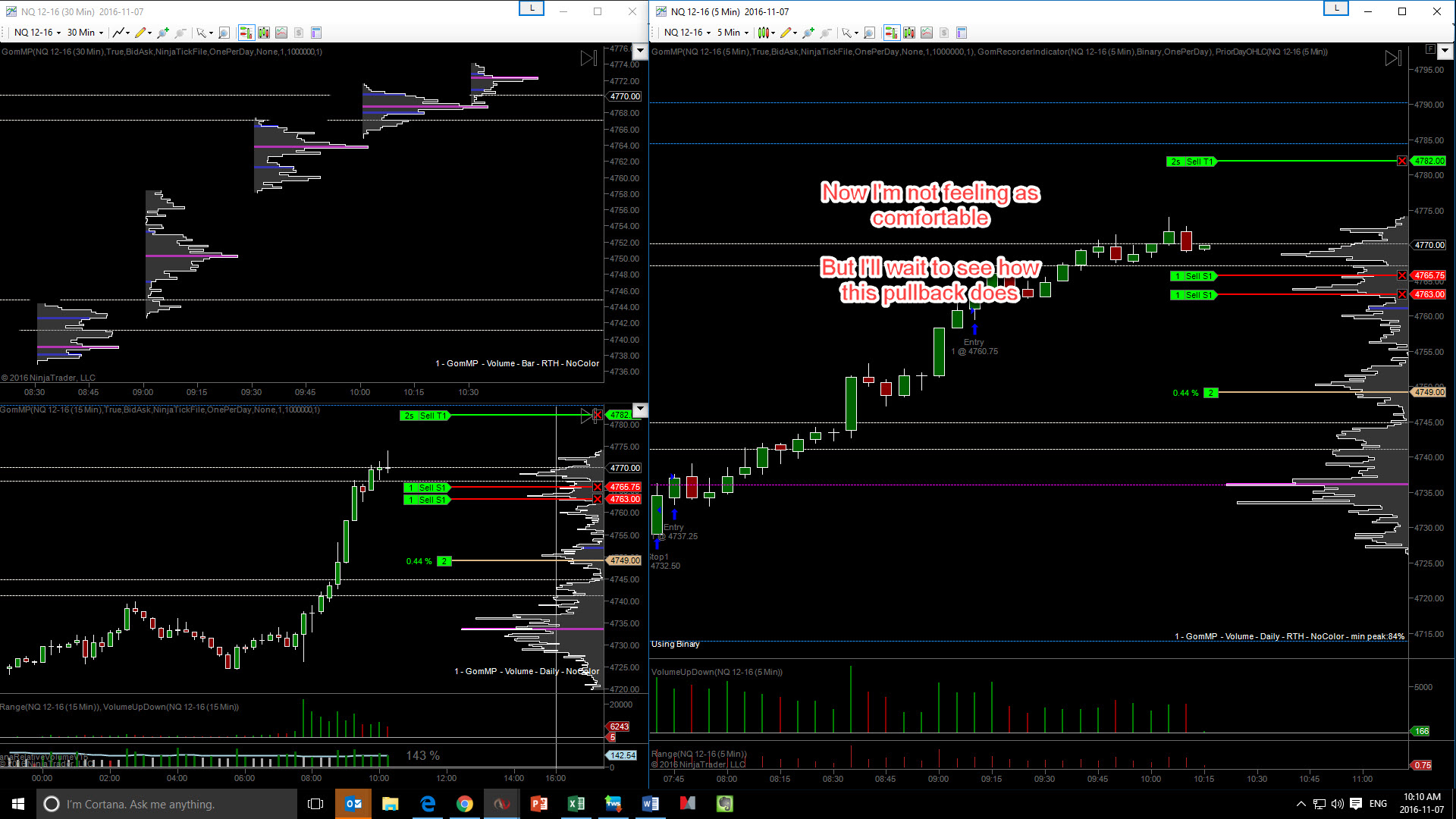Image resolution: width=1456 pixels, height=819 pixels.
Task: Zoom in on the 5 Min chart
Action: tap(808, 33)
